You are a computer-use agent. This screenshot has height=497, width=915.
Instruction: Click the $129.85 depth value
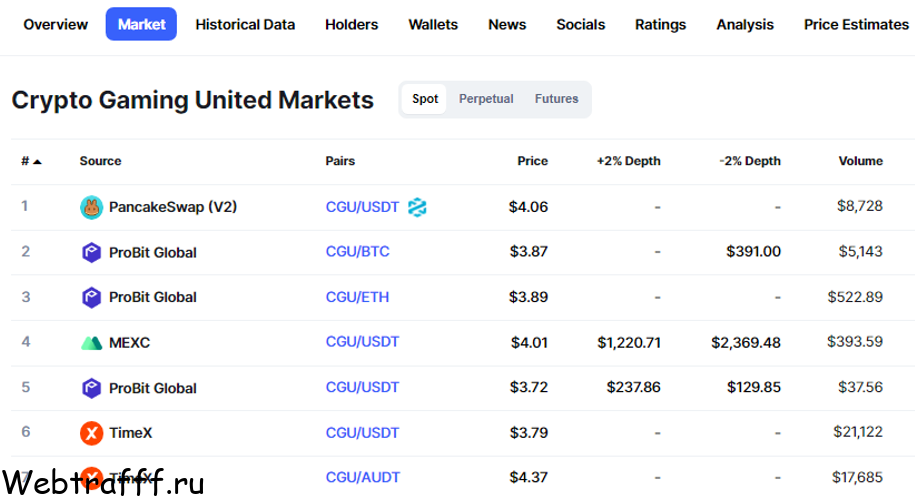(753, 387)
